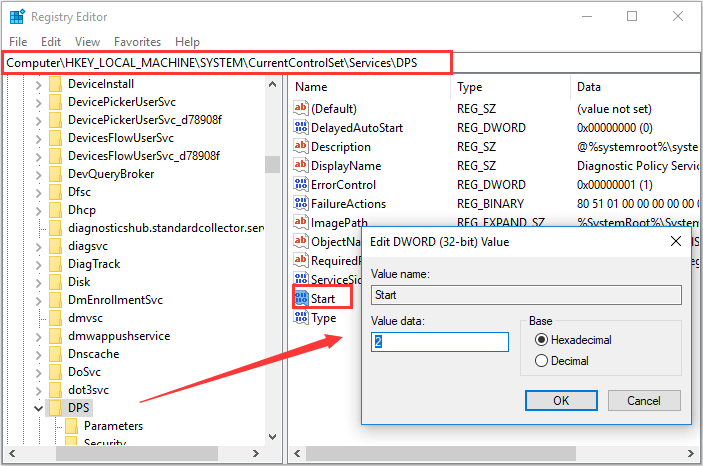Viewport: 703px width, 466px height.
Task: Click the Type DWORD value icon
Action: [301, 318]
